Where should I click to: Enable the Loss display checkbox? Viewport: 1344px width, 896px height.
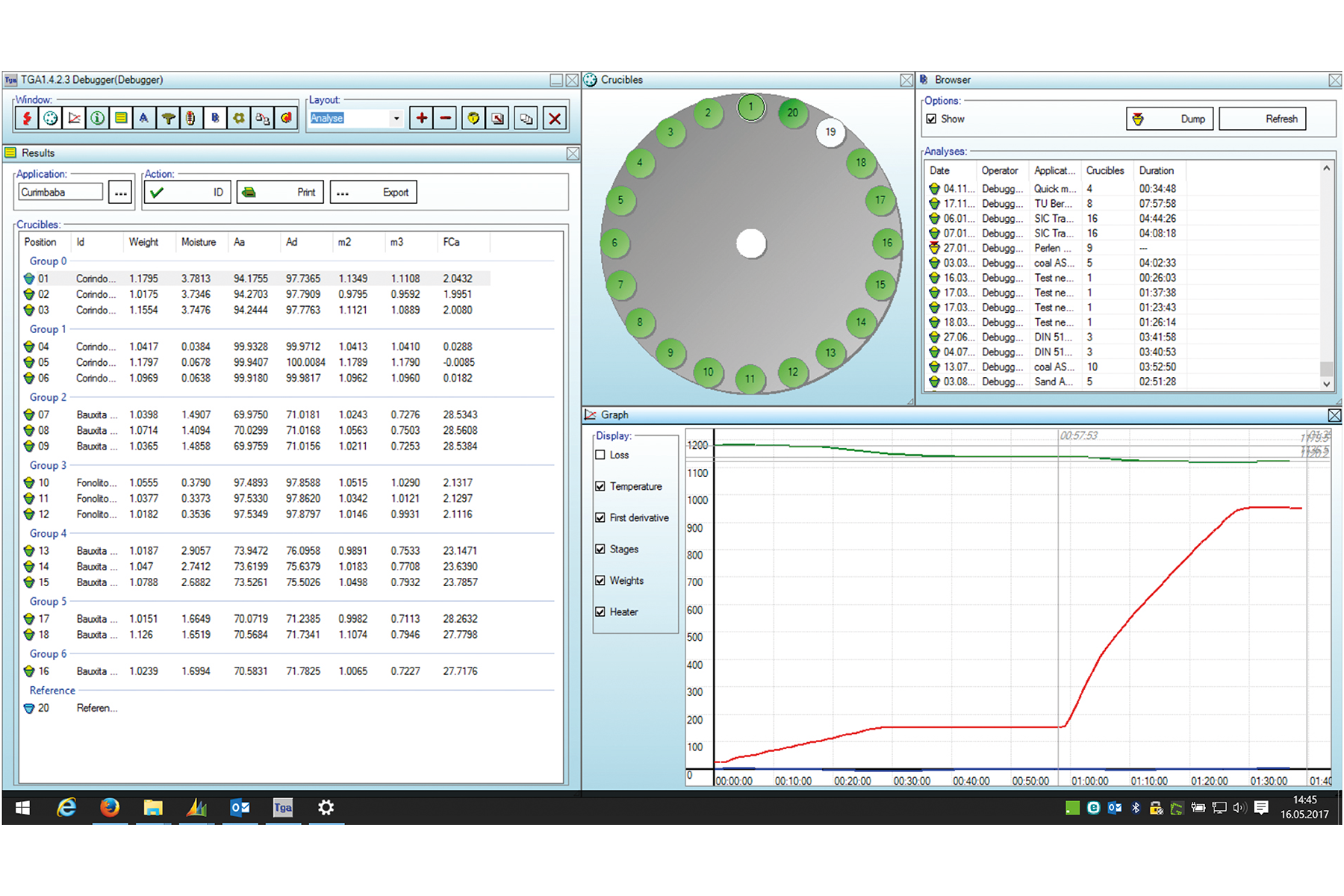pyautogui.click(x=600, y=455)
